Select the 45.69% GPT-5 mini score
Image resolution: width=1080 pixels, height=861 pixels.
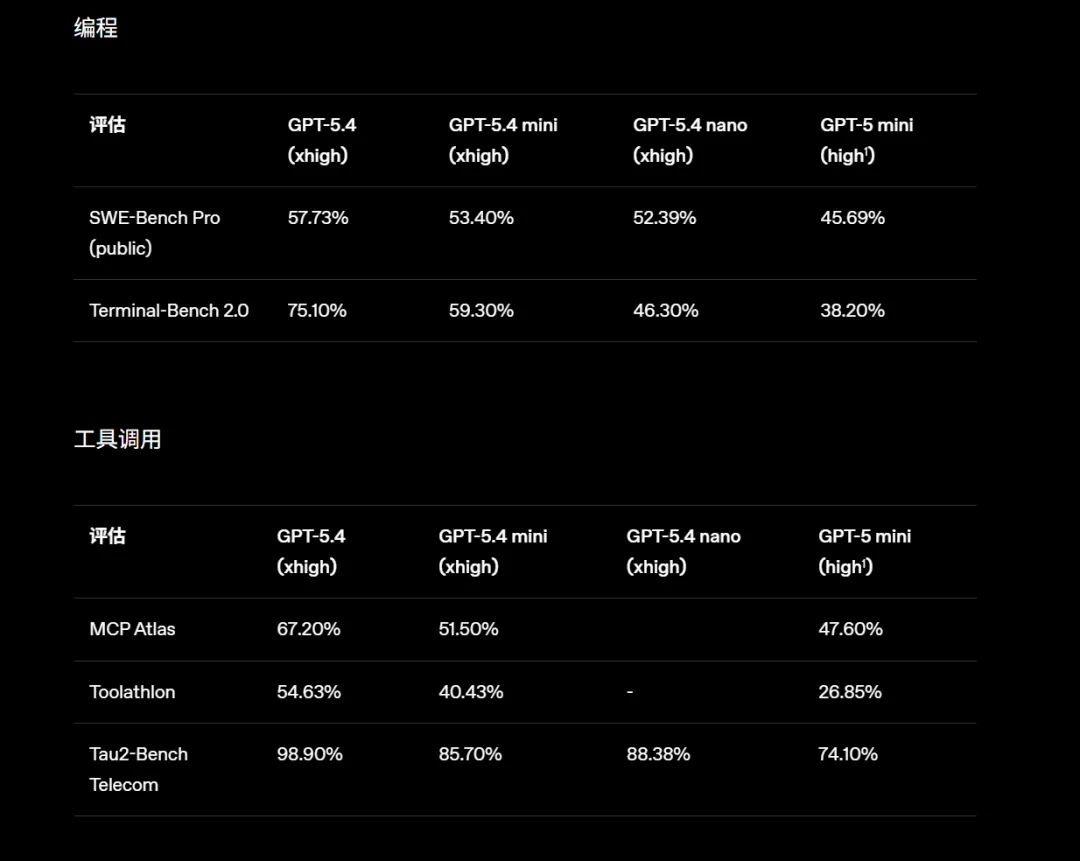pos(852,217)
